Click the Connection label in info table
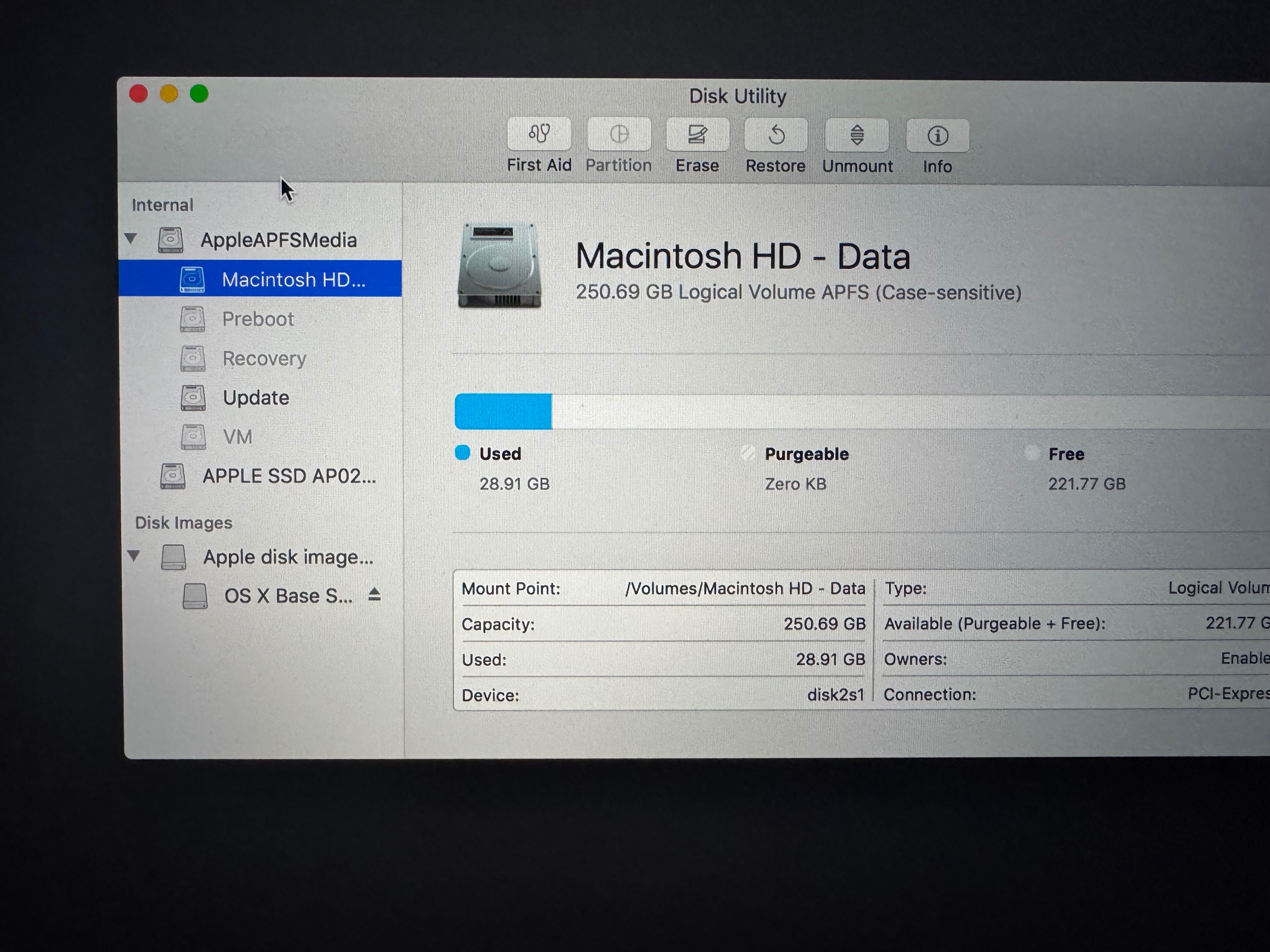 (930, 695)
